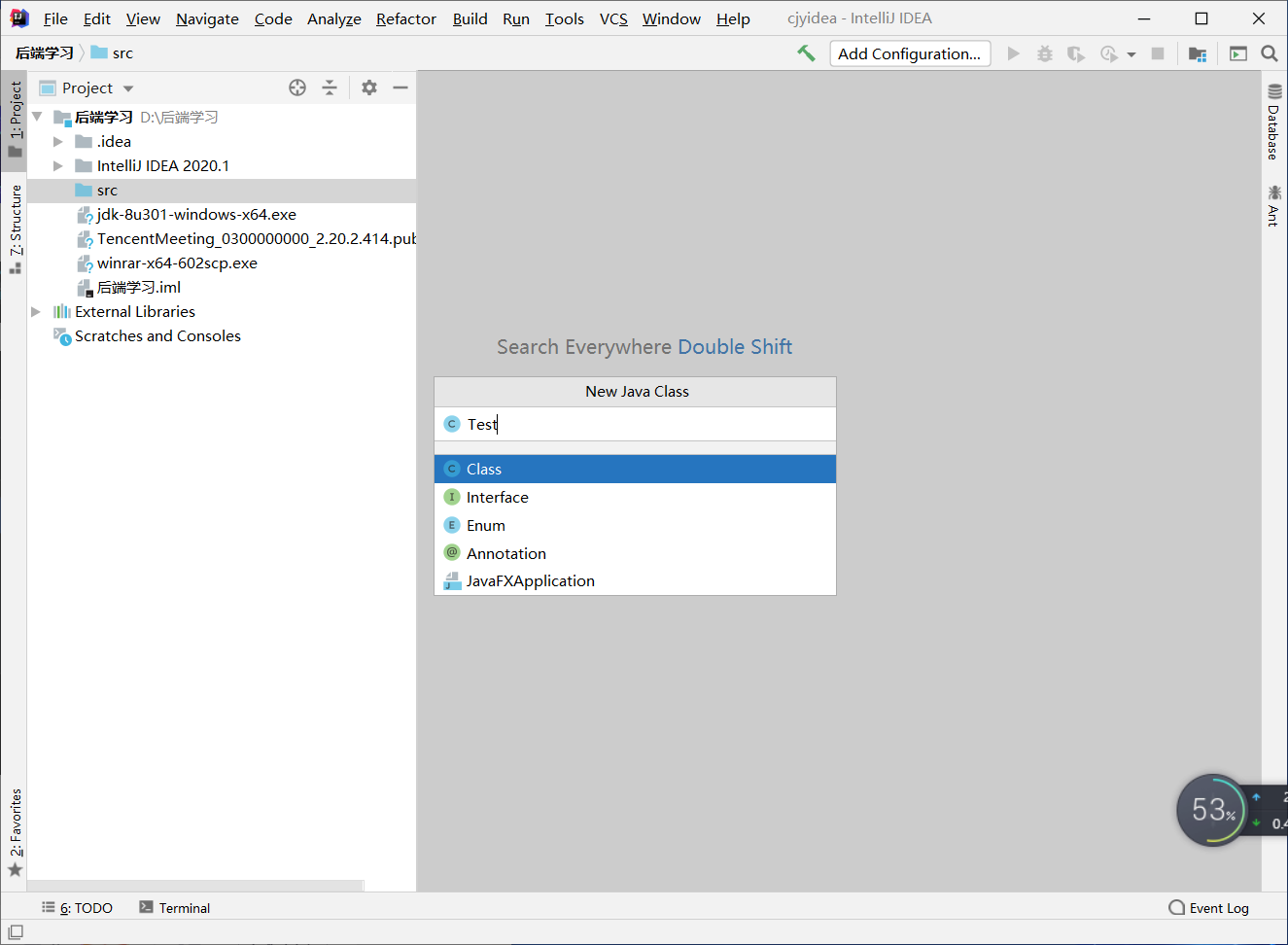The height and width of the screenshot is (945, 1288).
Task: Click the Debug bug icon in toolbar
Action: coord(1045,53)
